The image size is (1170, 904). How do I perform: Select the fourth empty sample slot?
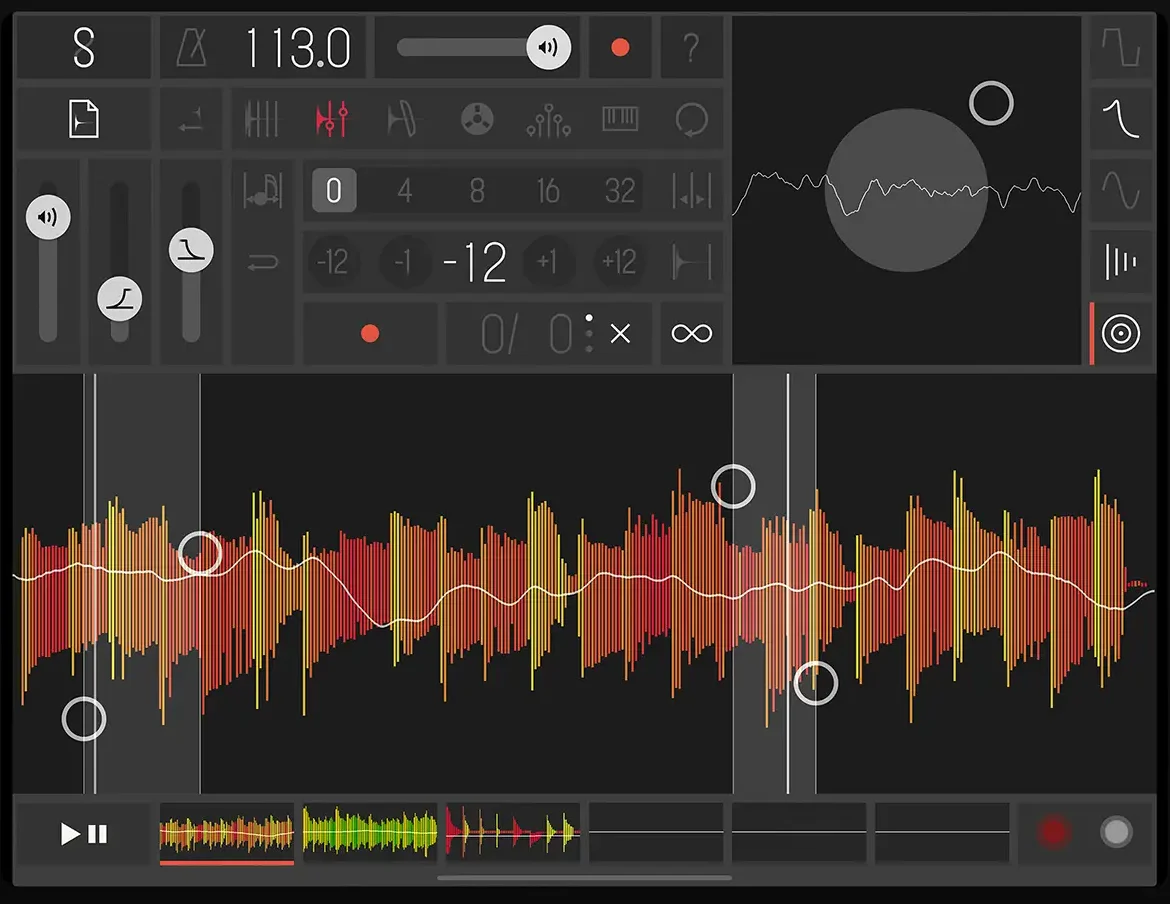coord(656,833)
